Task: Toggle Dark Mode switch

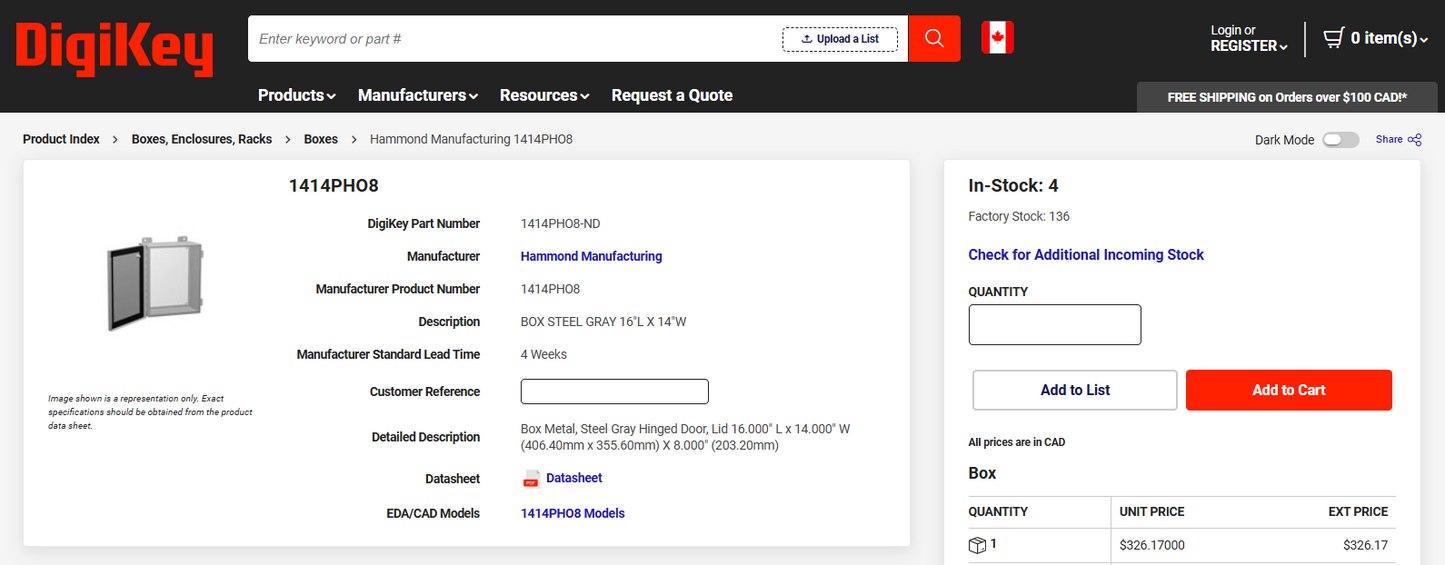Action: [1340, 140]
